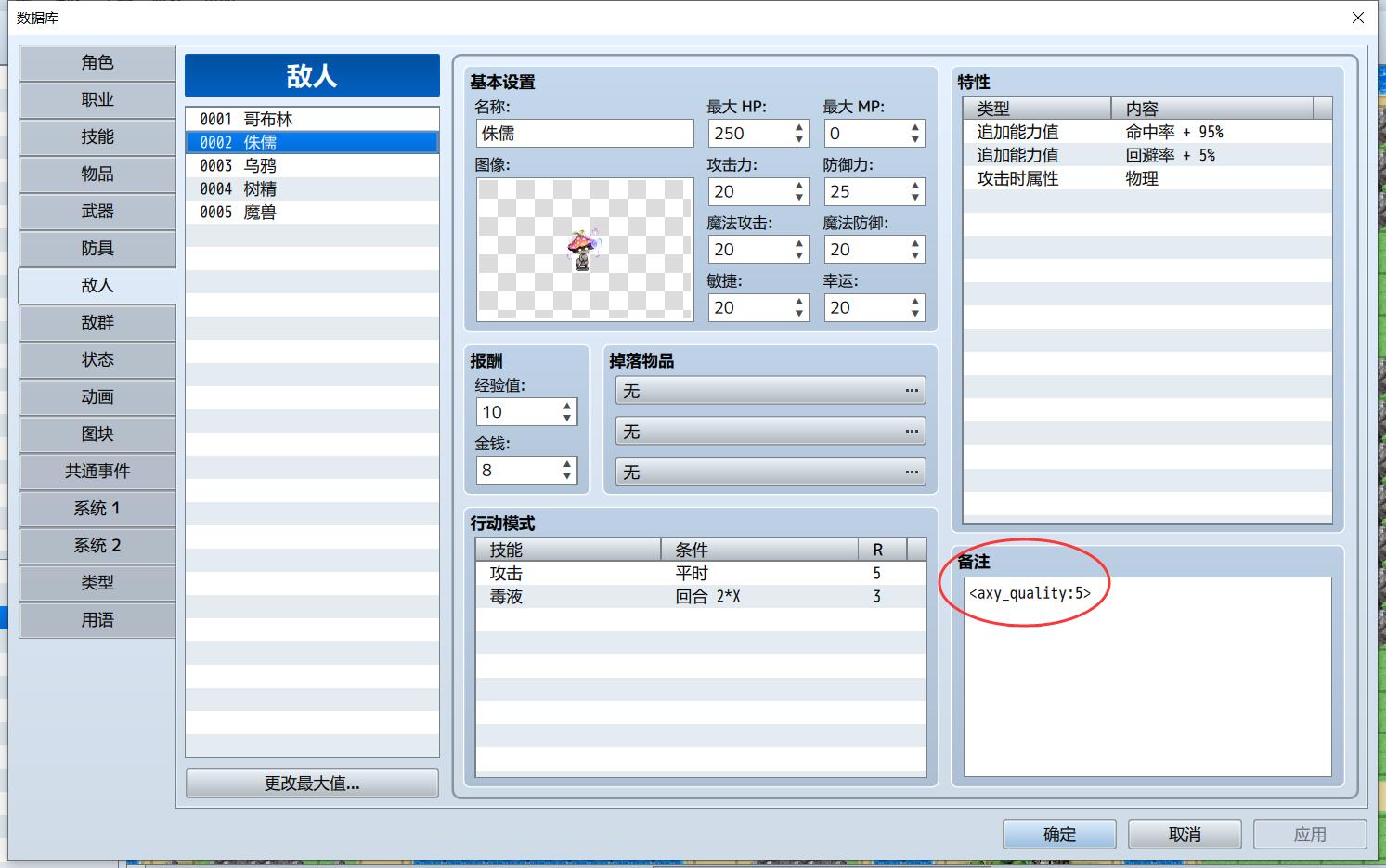Open the 系统 1 tab

[x=97, y=509]
